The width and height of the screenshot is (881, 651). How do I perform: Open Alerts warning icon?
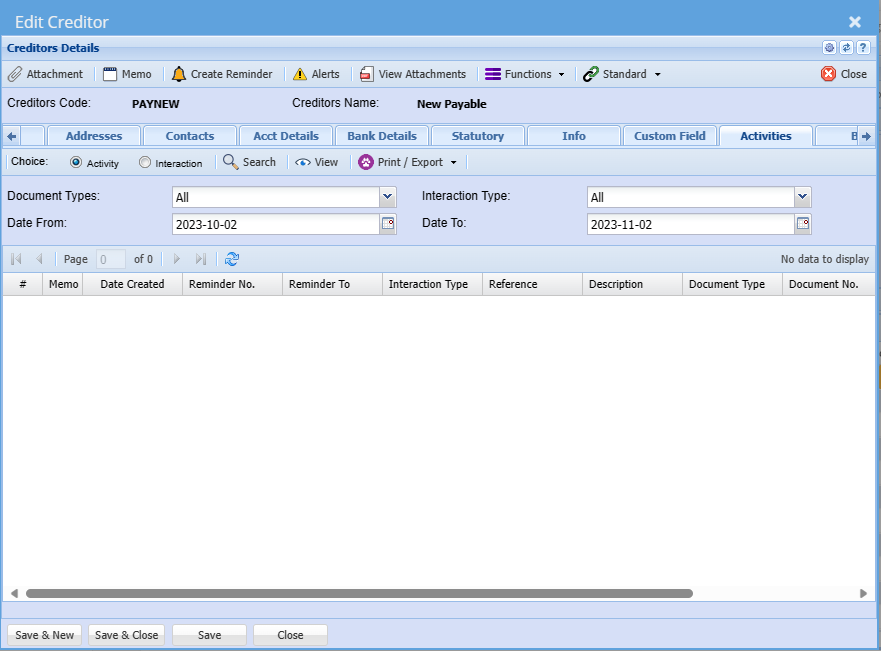pos(300,74)
